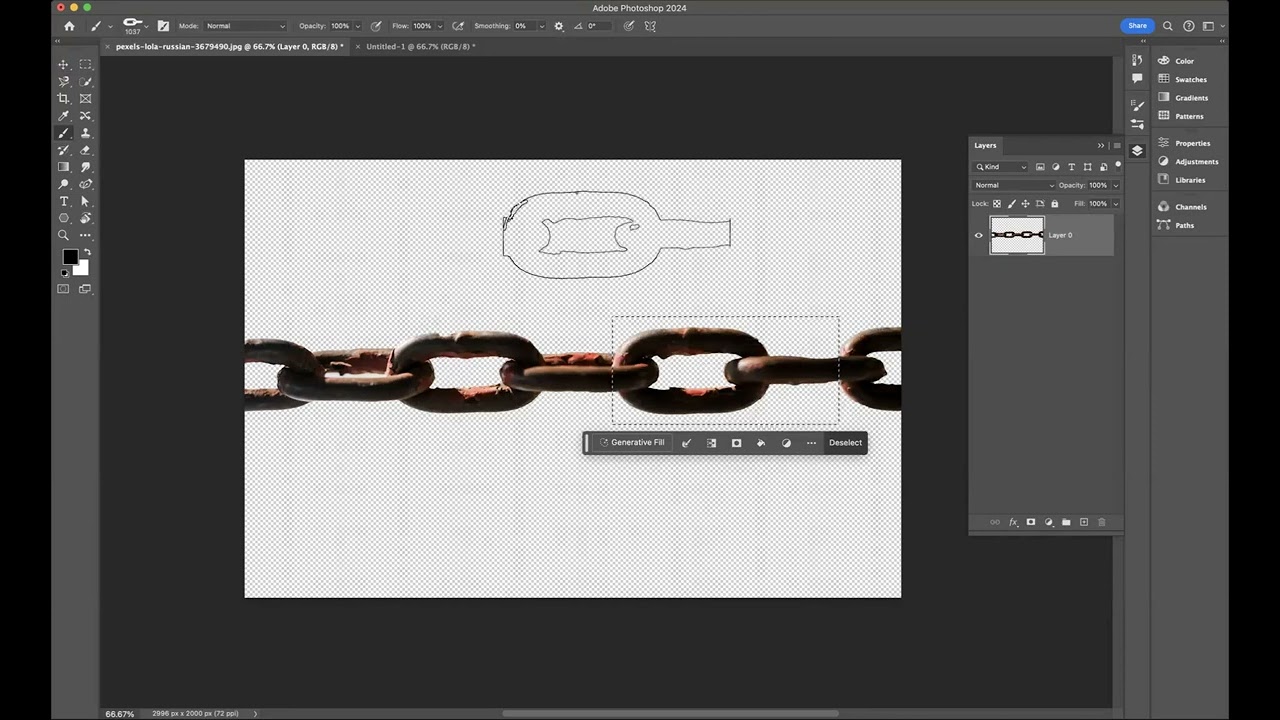Open layer blend mode Normal dropdown
The width and height of the screenshot is (1280, 720).
pos(1015,185)
